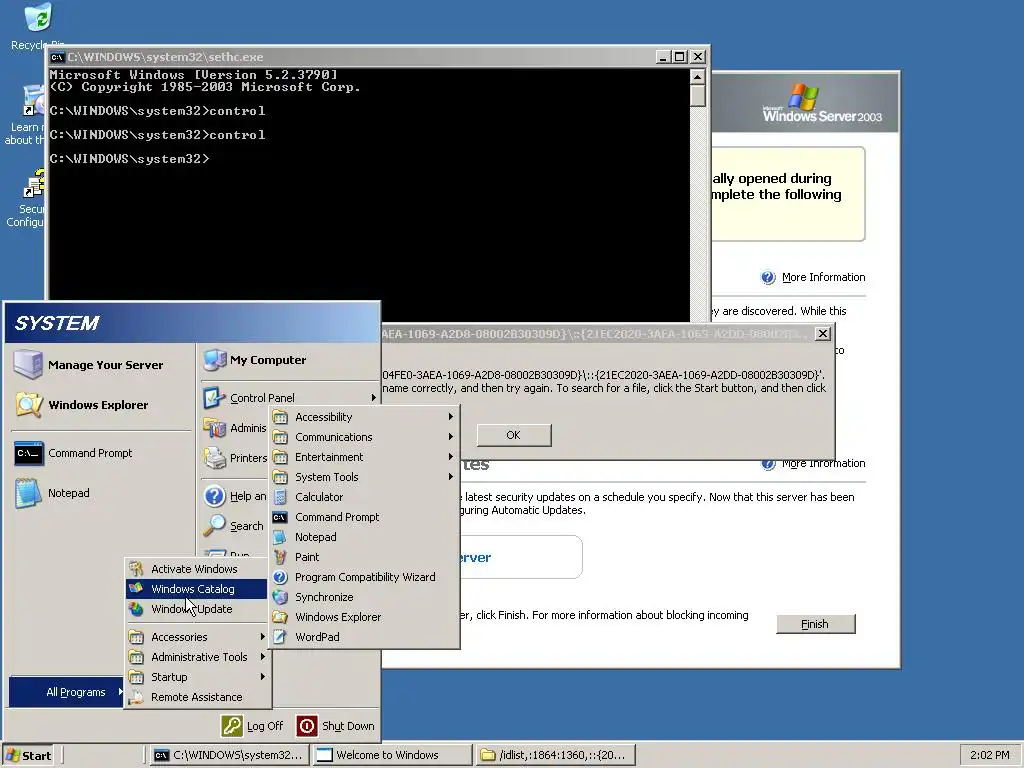The width and height of the screenshot is (1024, 768).
Task: Choose Paint from the Accessories submenu
Action: pos(363,557)
